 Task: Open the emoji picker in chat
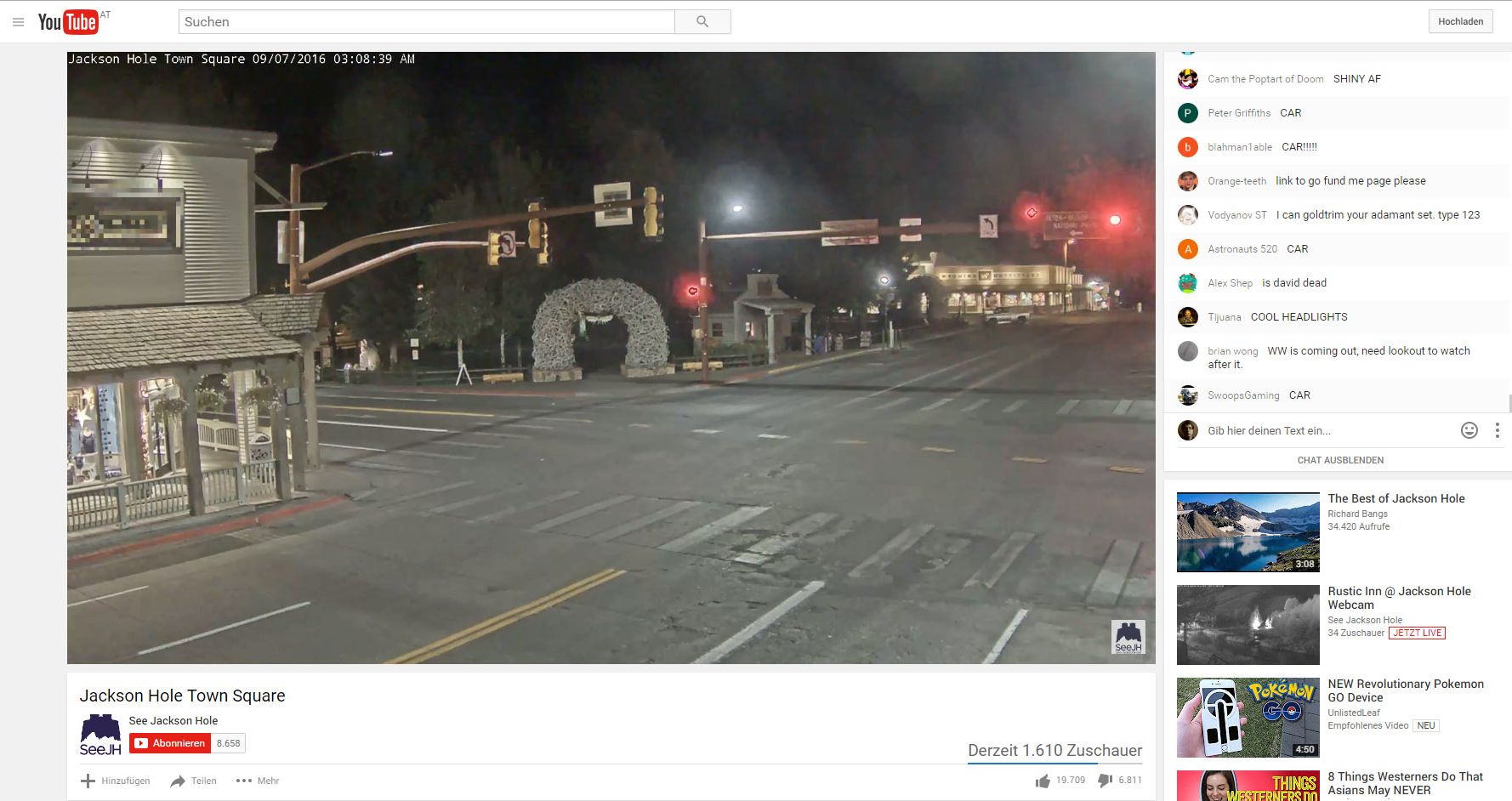(1469, 430)
